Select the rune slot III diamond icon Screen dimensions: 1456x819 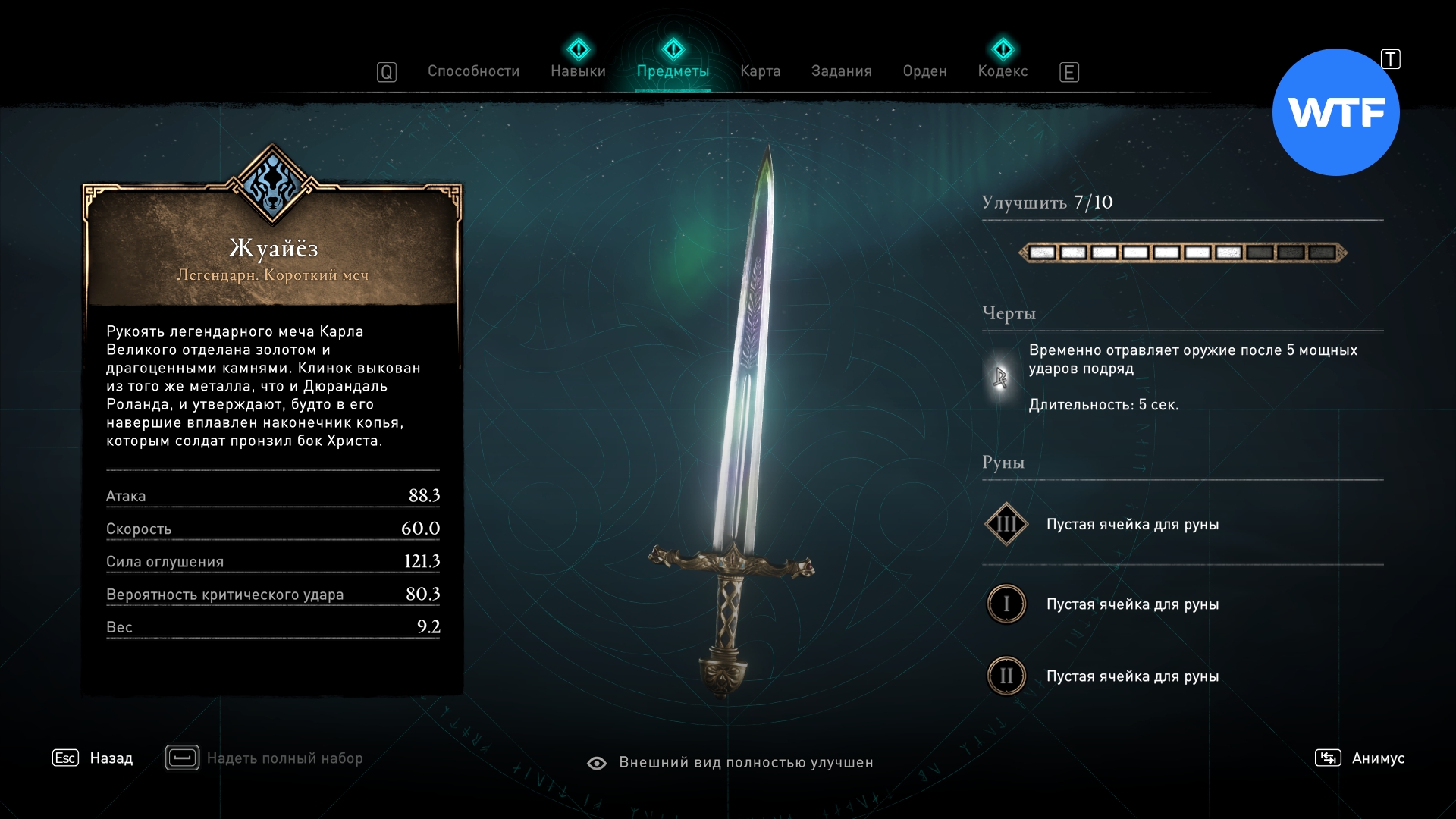click(x=1006, y=524)
